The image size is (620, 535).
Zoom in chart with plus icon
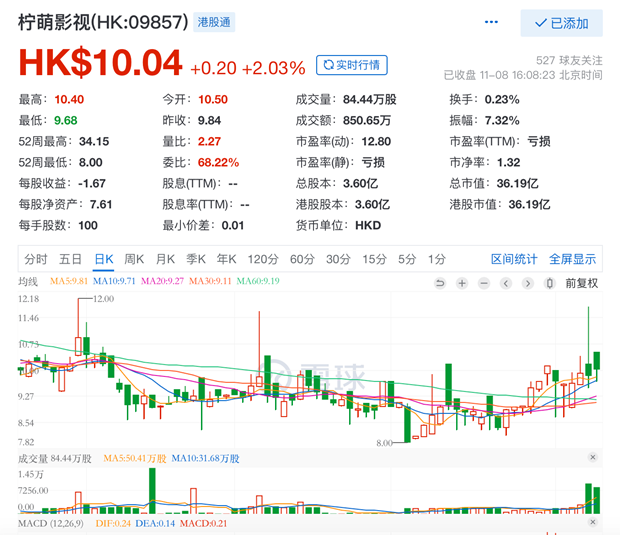click(462, 283)
